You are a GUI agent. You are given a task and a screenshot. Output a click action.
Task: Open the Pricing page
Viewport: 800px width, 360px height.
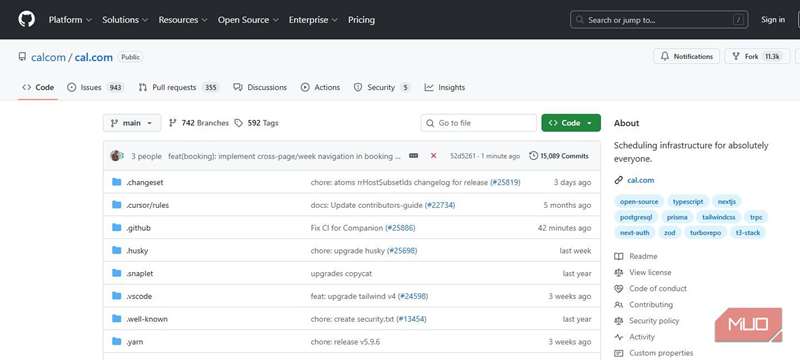(361, 20)
